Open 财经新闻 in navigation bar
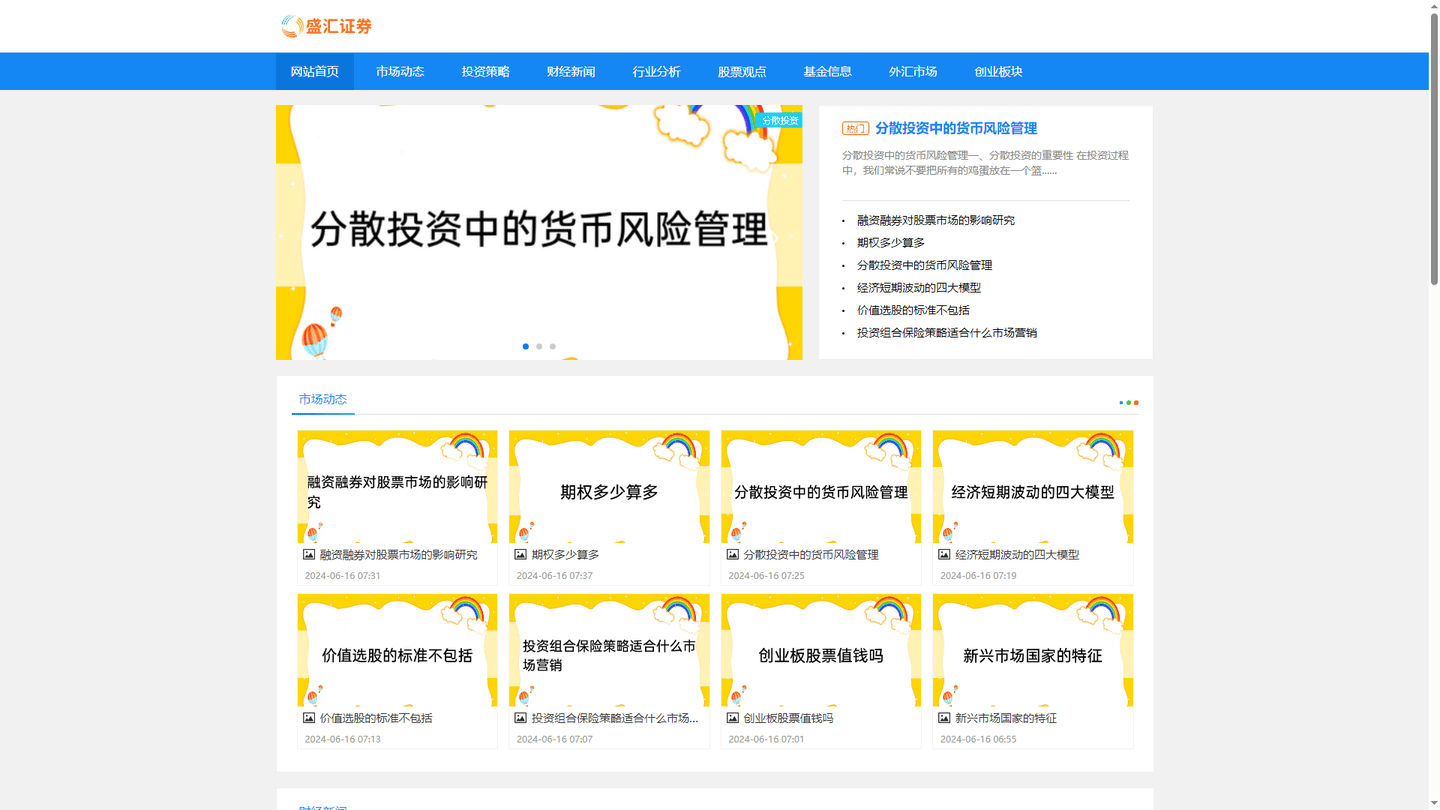The image size is (1440, 810). click(571, 72)
